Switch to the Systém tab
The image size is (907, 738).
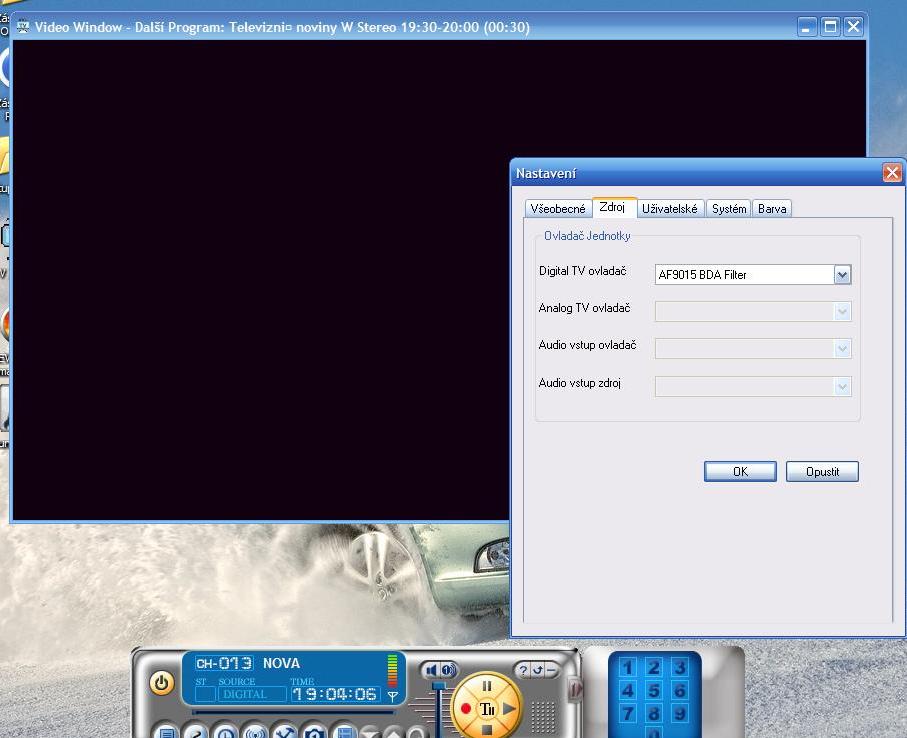(729, 209)
